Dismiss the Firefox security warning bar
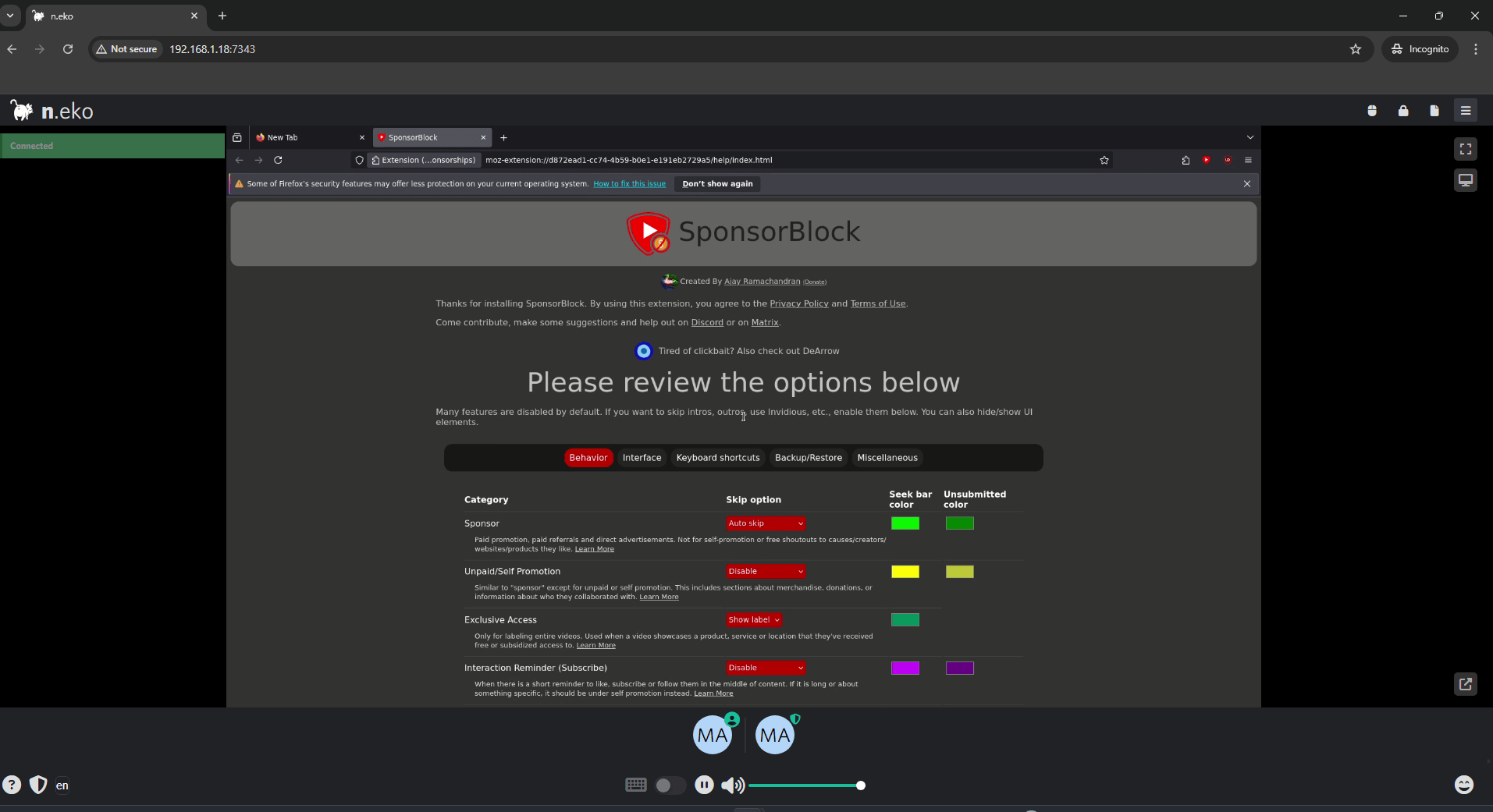The image size is (1493, 812). pyautogui.click(x=1247, y=184)
